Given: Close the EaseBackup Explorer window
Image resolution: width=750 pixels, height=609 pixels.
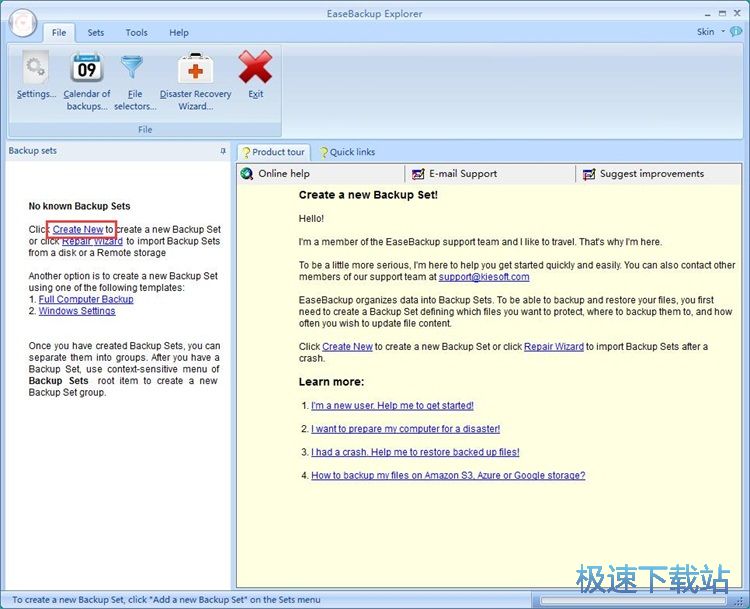Looking at the screenshot, I should 738,13.
